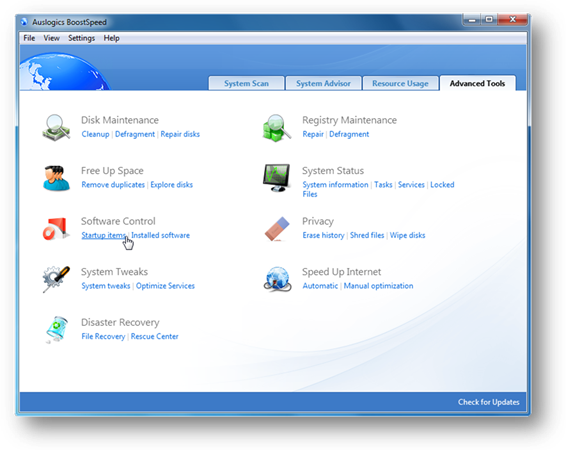
Task: Select the Advanced Tools tab
Action: click(477, 83)
